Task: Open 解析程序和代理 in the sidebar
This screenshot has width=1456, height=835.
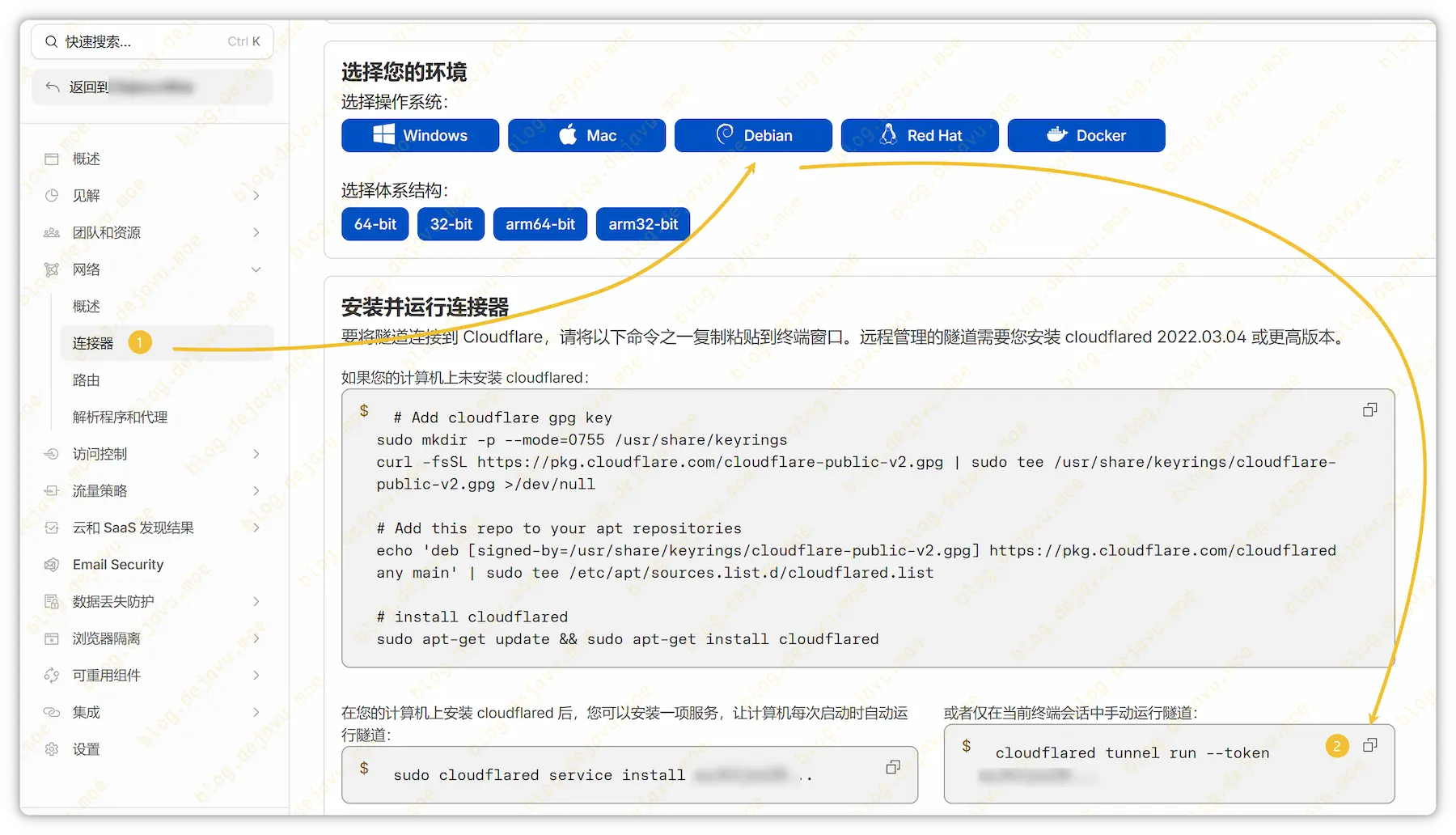Action: [x=119, y=417]
